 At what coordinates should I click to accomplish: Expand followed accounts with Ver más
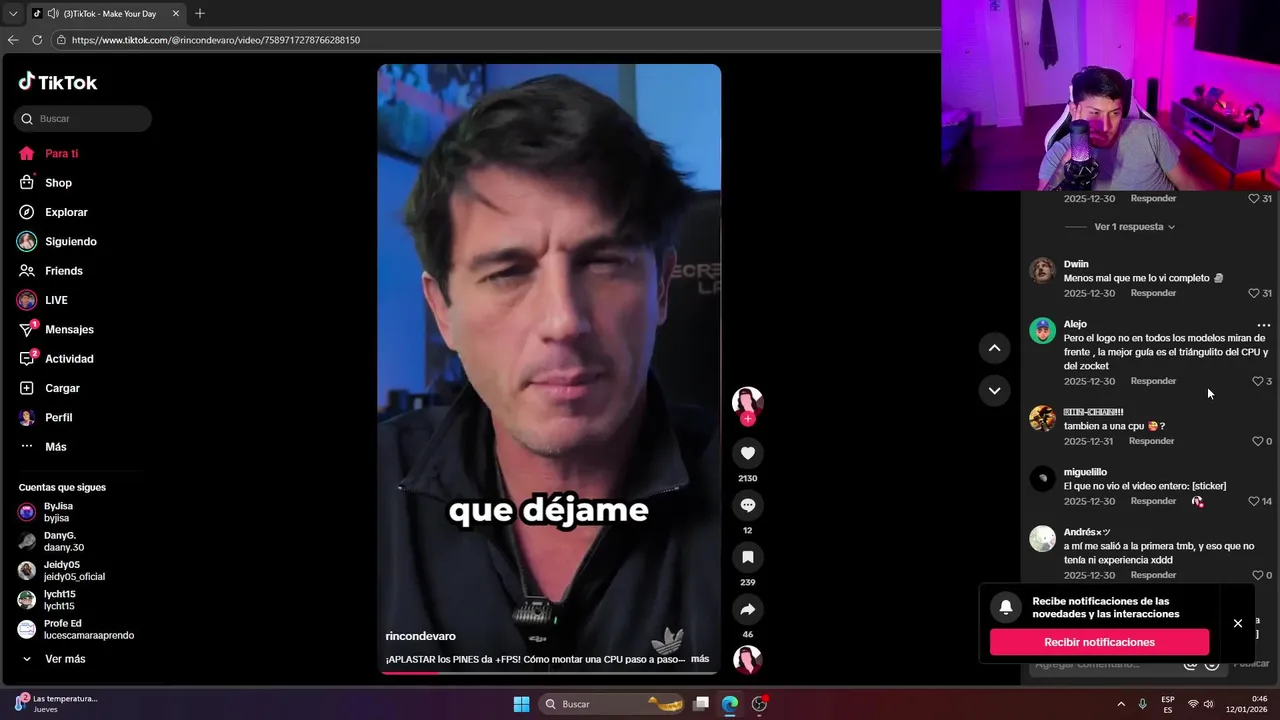point(65,659)
